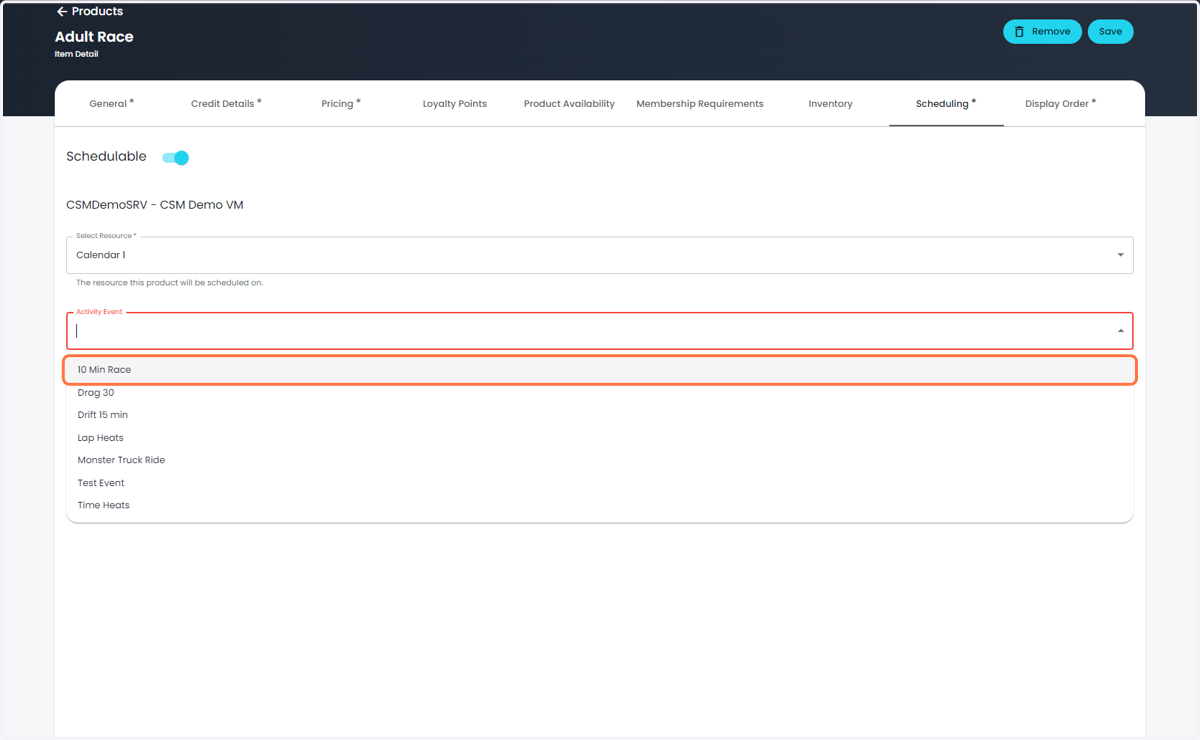This screenshot has height=740, width=1200.
Task: Open the Select Resource dropdown arrow
Action: click(x=1120, y=255)
